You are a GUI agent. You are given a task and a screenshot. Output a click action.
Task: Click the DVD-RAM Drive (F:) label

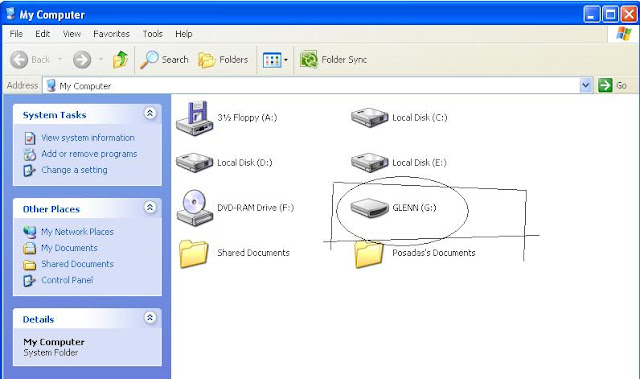256,208
